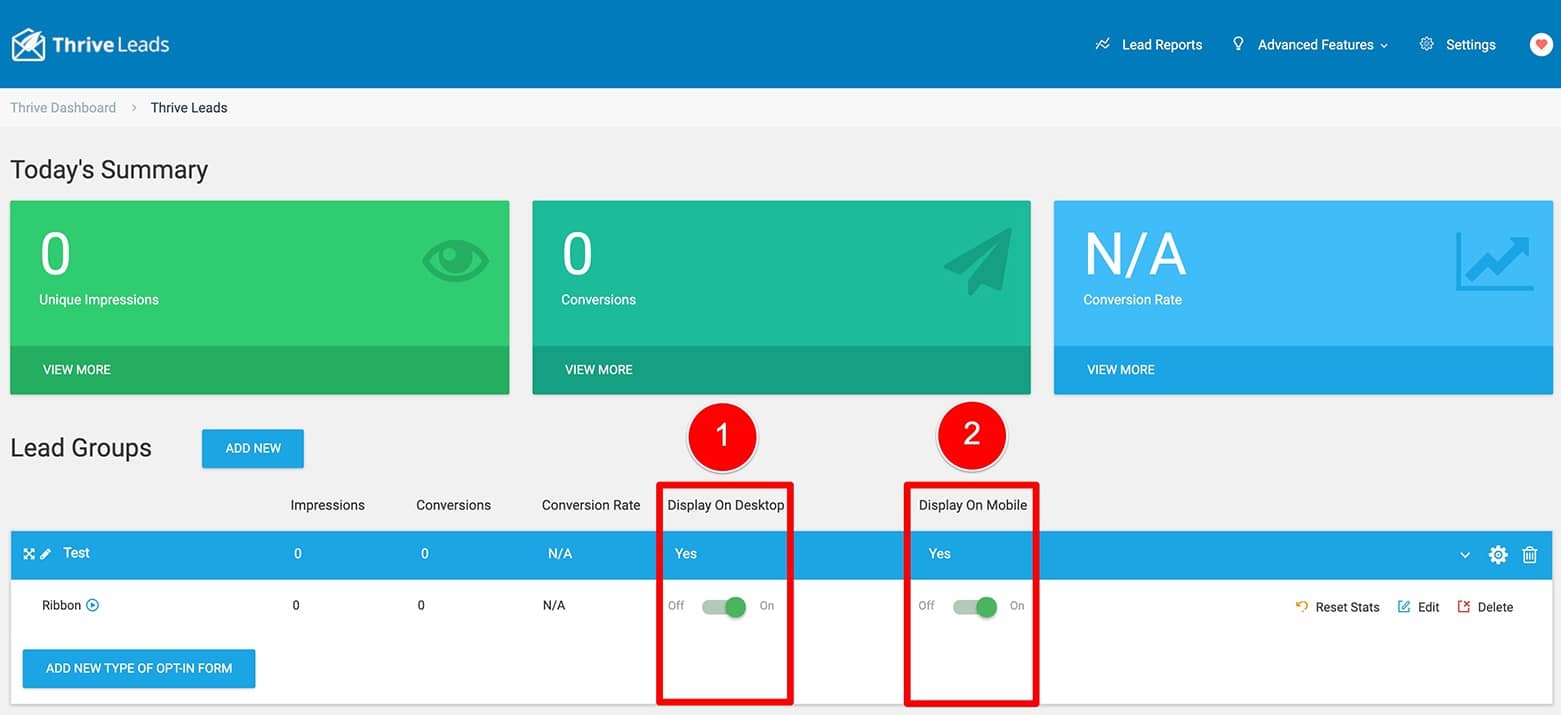Collapse the Test lead group chevron

pos(1465,555)
